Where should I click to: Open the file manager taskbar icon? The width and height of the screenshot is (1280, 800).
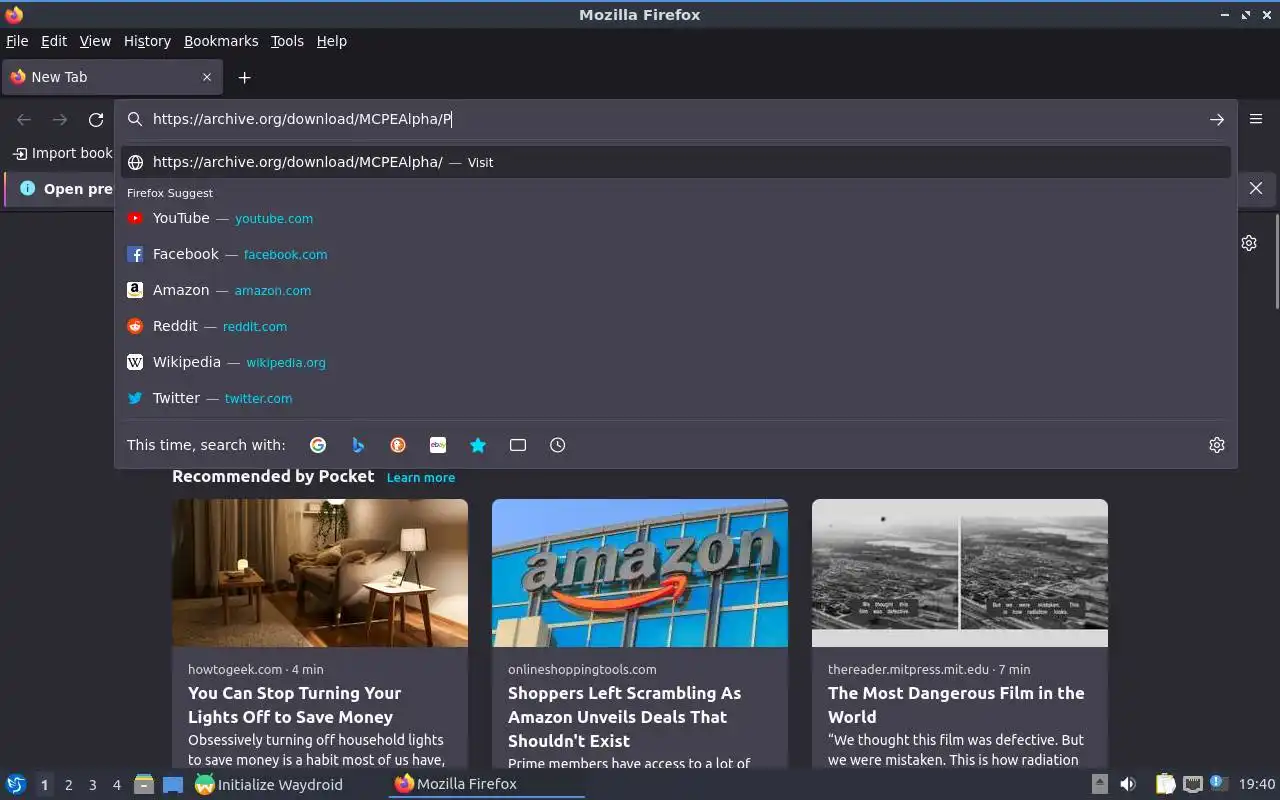(144, 784)
